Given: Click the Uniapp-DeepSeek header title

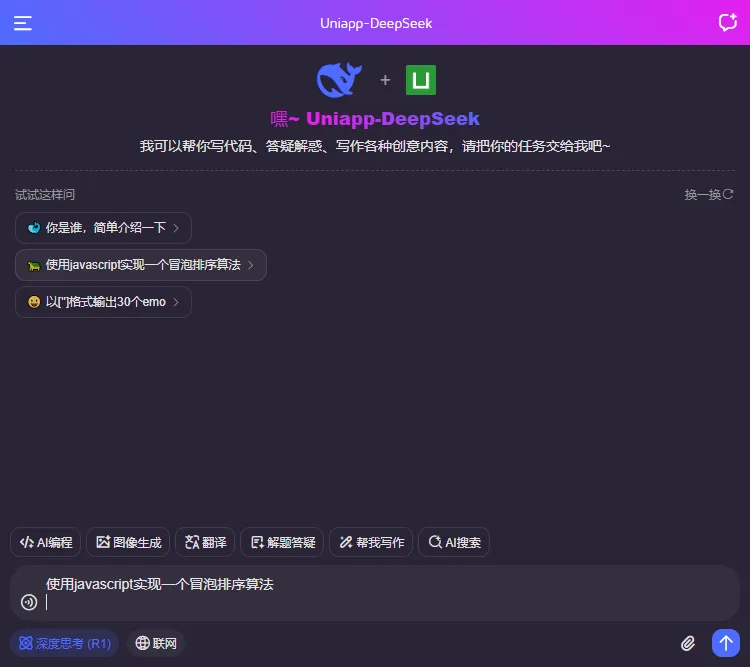Looking at the screenshot, I should coord(376,23).
